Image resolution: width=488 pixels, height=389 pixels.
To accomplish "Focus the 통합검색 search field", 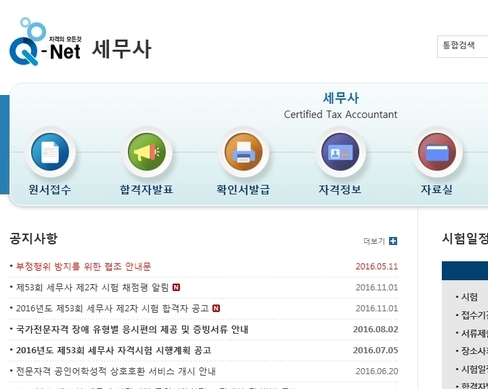I will click(463, 46).
